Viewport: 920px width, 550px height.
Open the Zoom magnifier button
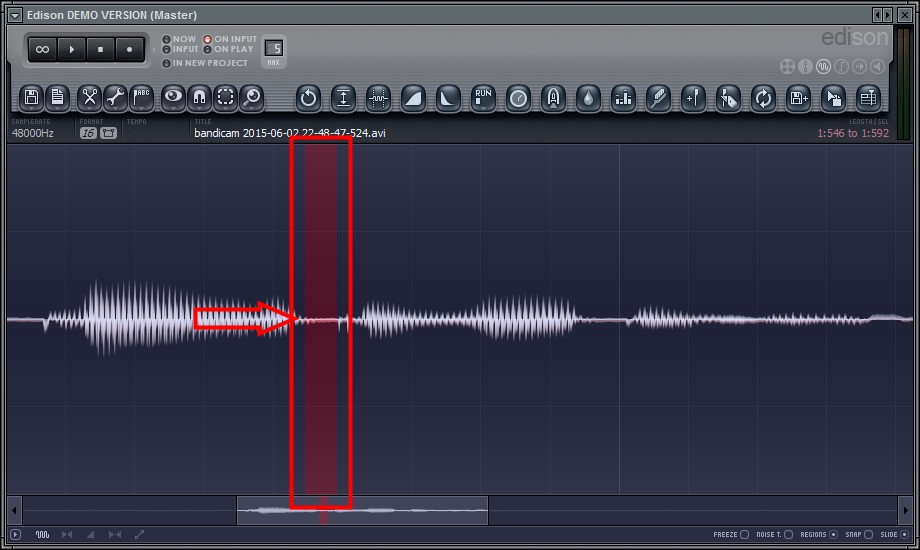(252, 97)
